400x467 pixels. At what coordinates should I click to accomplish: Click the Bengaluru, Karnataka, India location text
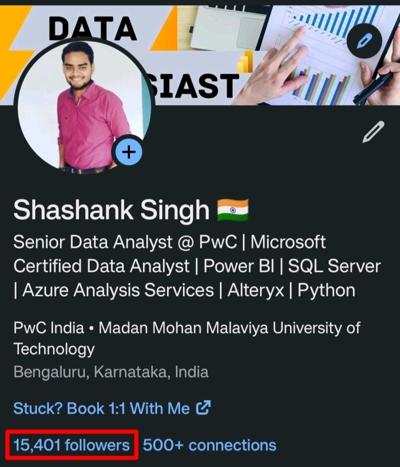pos(111,372)
